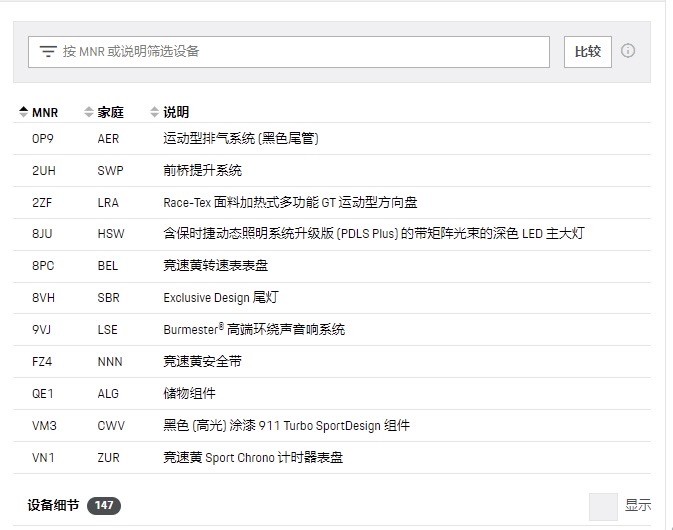Open the info icon next to 比较
The image size is (673, 530).
[x=628, y=51]
